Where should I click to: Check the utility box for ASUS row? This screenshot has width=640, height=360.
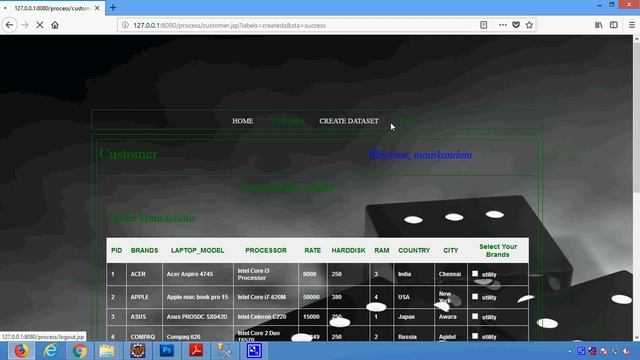[475, 316]
